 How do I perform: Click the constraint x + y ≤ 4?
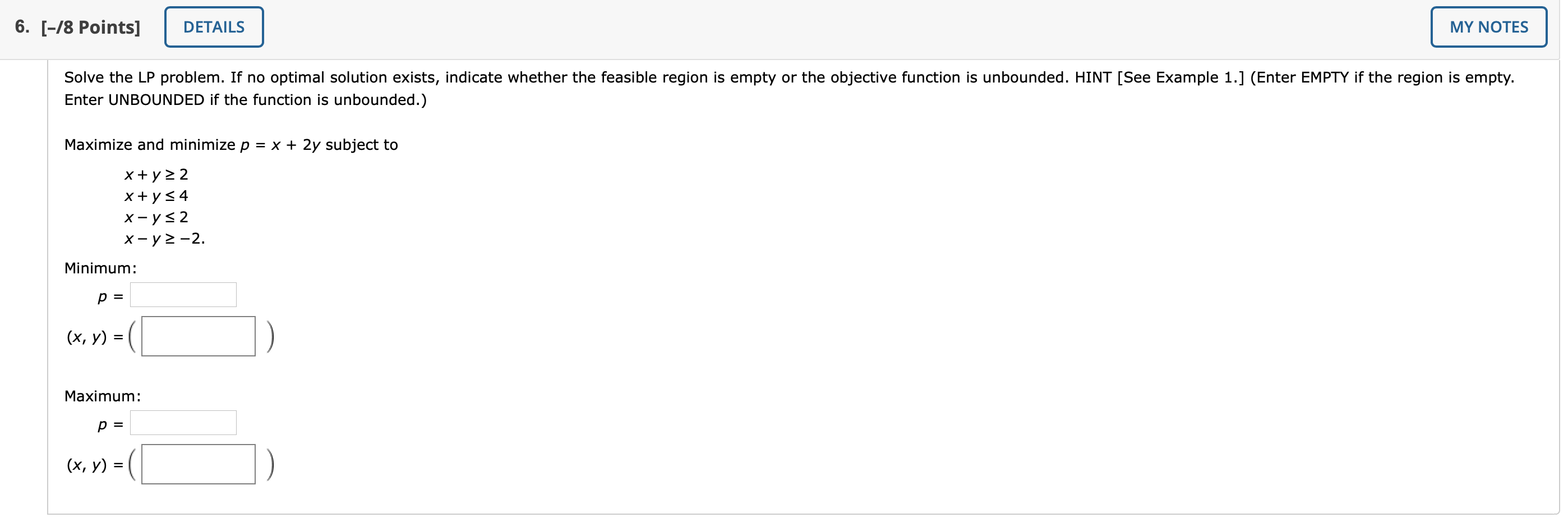pyautogui.click(x=156, y=196)
